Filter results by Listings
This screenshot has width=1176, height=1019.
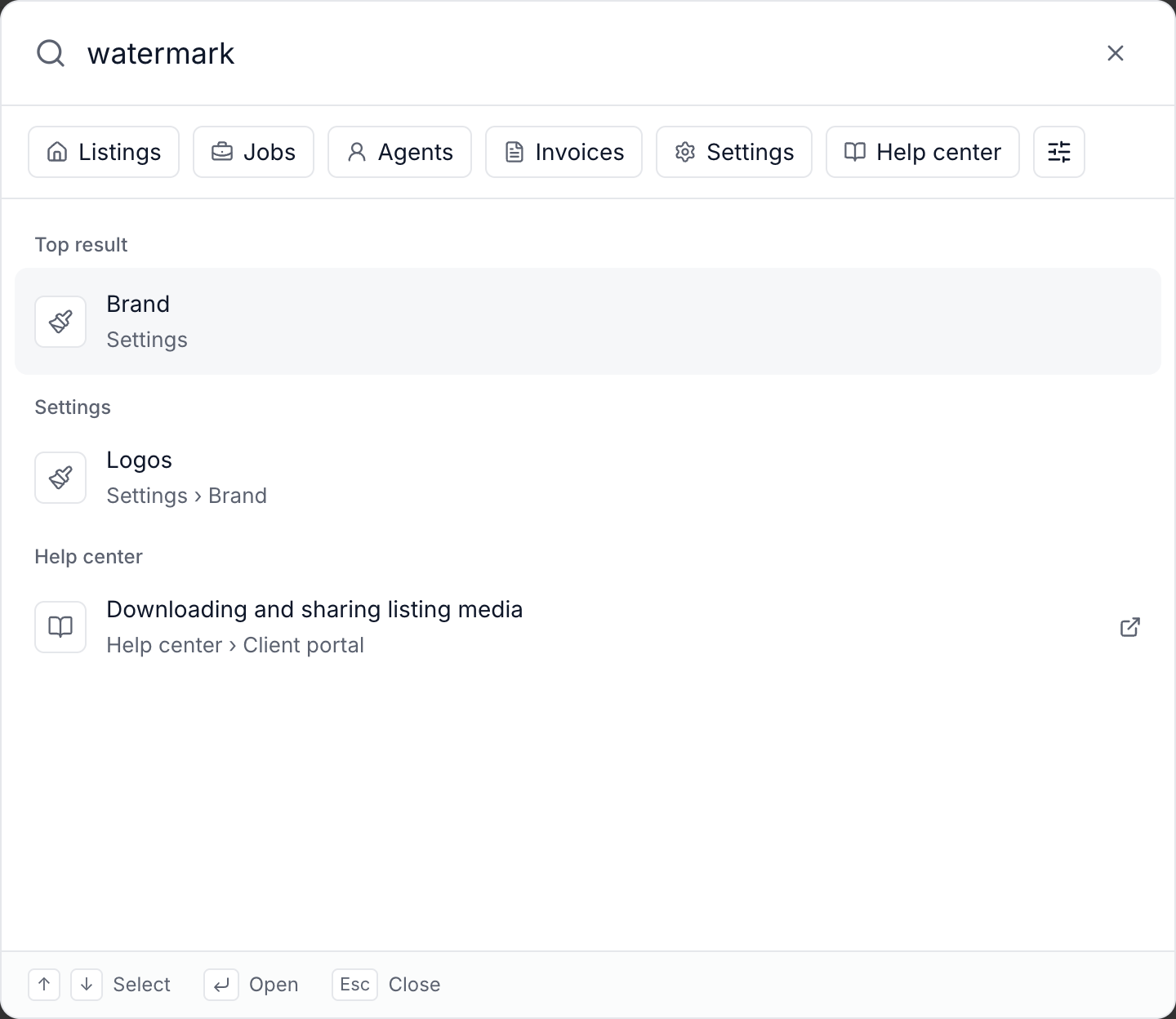tap(104, 152)
